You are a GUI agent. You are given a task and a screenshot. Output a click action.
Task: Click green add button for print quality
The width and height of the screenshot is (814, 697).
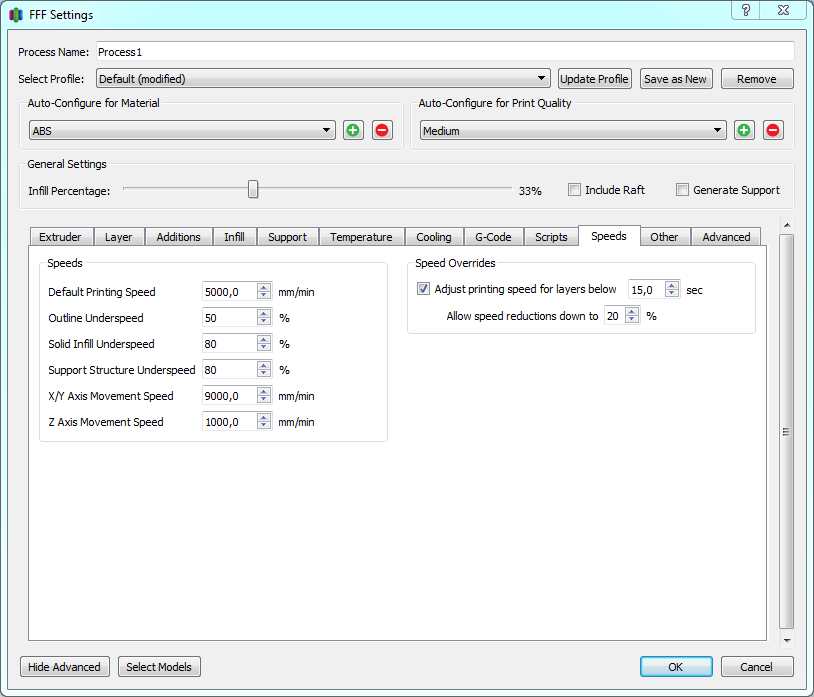click(x=744, y=130)
